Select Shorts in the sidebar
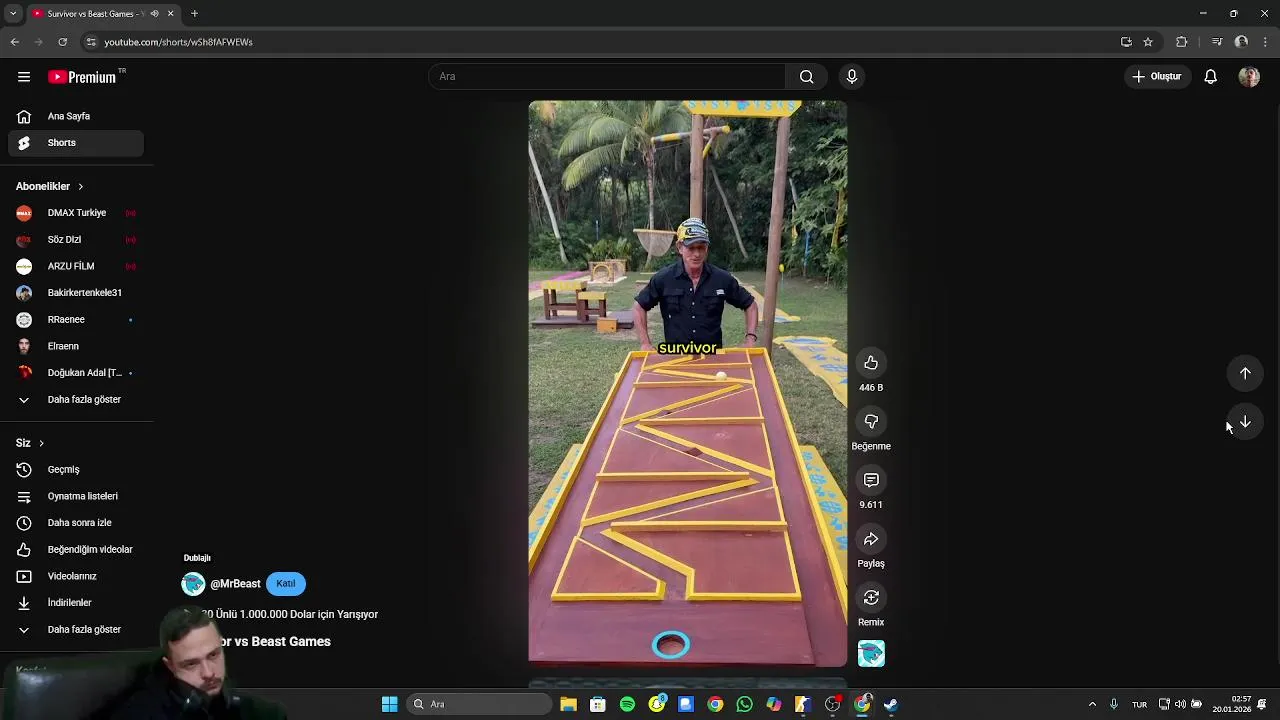Image resolution: width=1280 pixels, height=720 pixels. [x=76, y=143]
